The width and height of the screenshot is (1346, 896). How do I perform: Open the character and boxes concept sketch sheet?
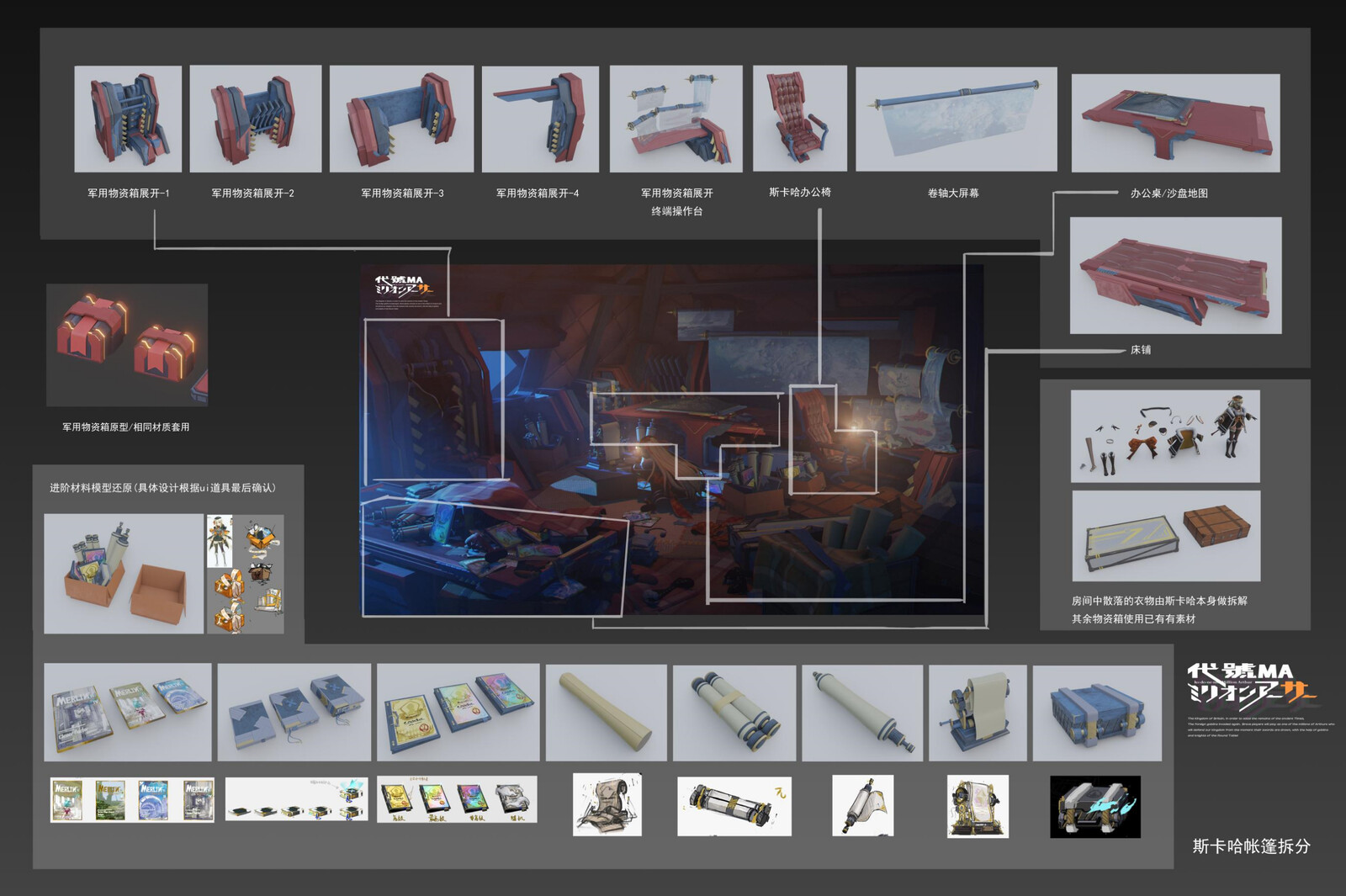click(246, 574)
